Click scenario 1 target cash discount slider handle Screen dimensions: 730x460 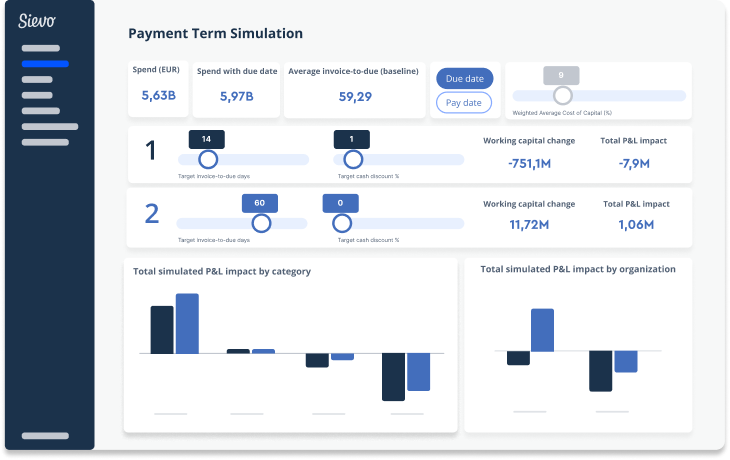point(353,159)
